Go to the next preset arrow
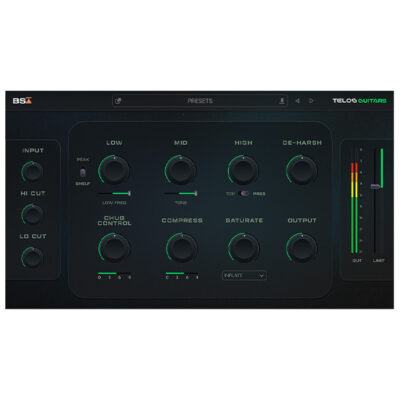Viewport: 400px width, 400px height. click(311, 101)
